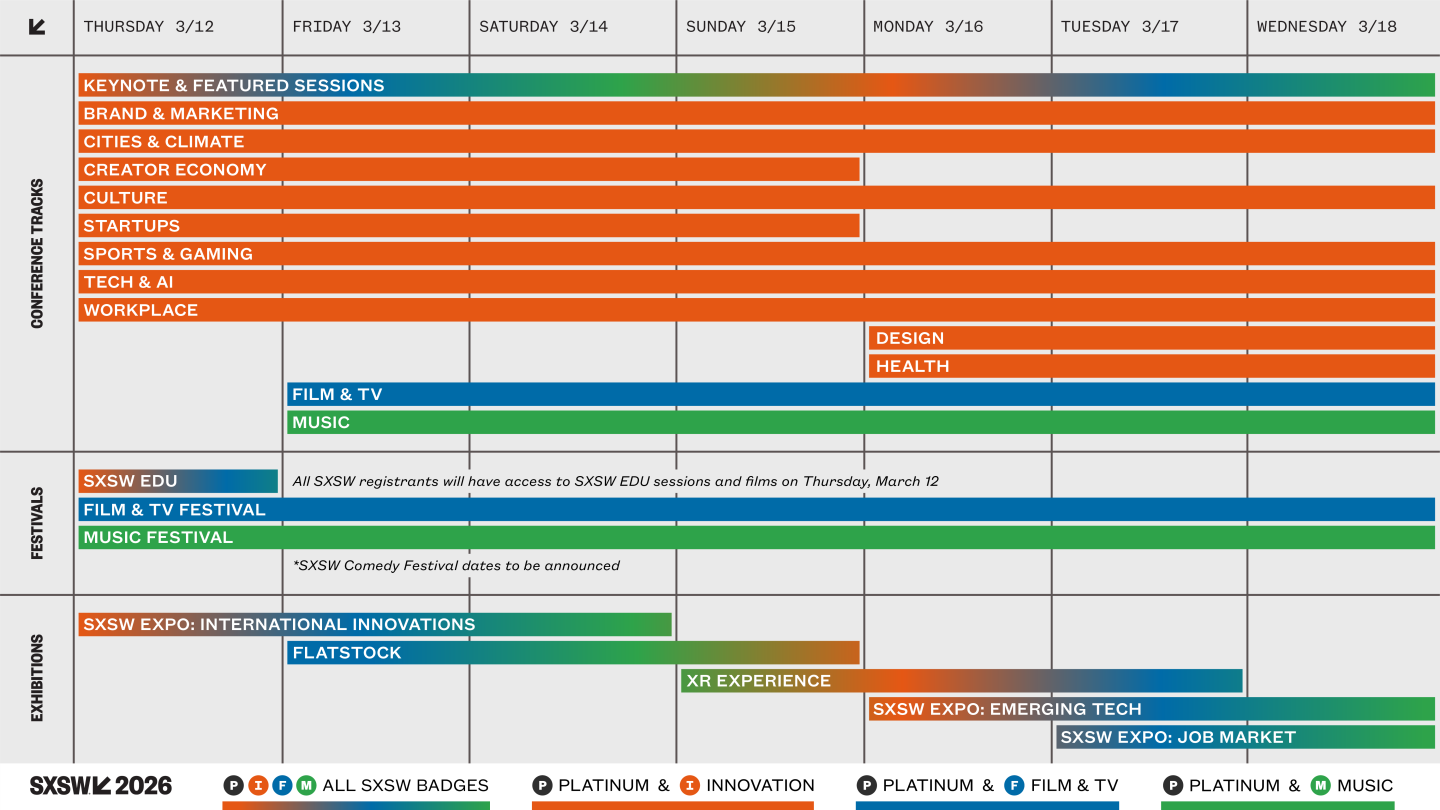Open the Culture track bar

757,197
